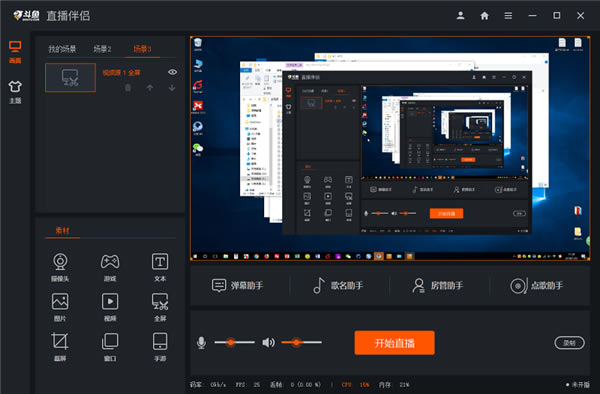
Task: Go to the home icon in title bar
Action: click(484, 16)
